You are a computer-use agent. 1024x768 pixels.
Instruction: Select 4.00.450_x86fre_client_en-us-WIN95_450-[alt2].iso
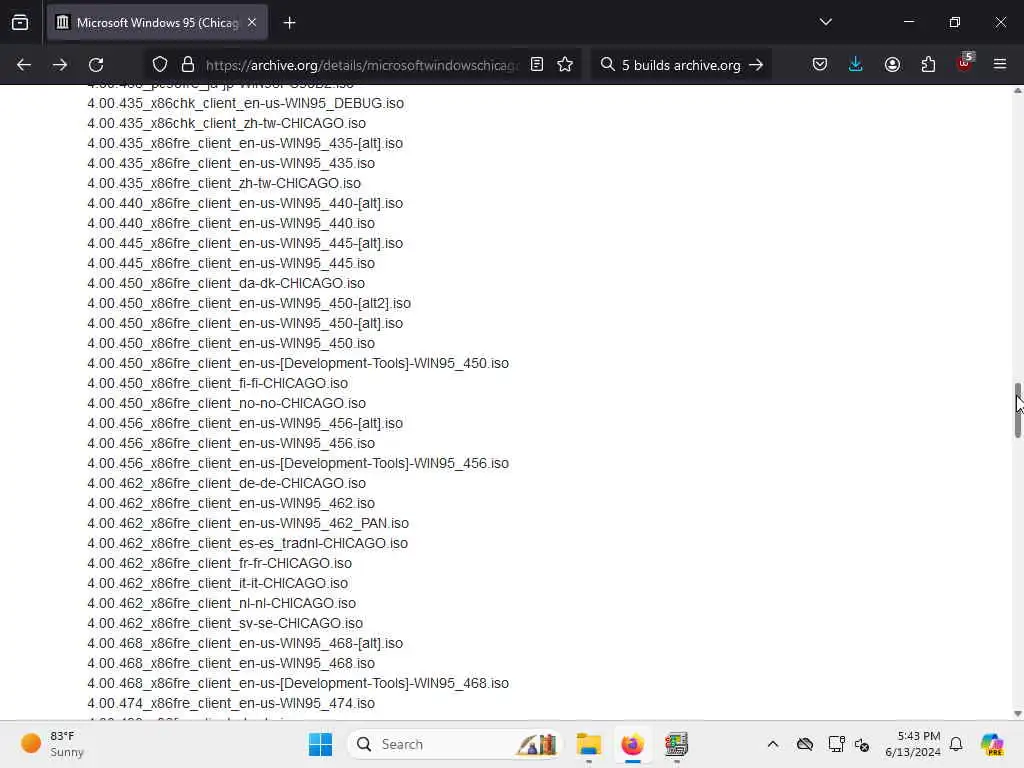pyautogui.click(x=249, y=303)
